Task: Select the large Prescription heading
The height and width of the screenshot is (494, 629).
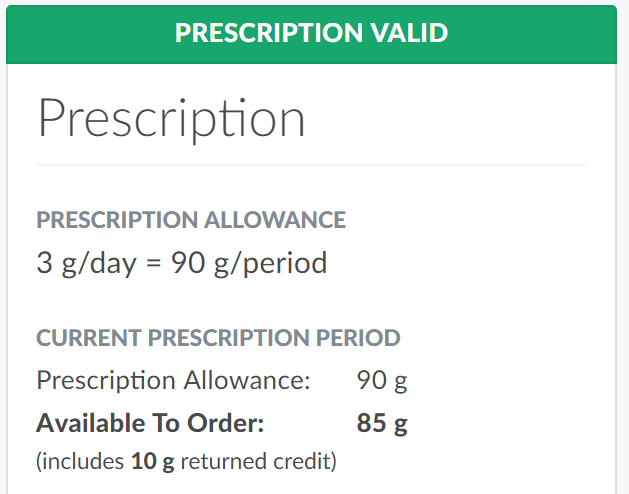Action: tap(171, 117)
